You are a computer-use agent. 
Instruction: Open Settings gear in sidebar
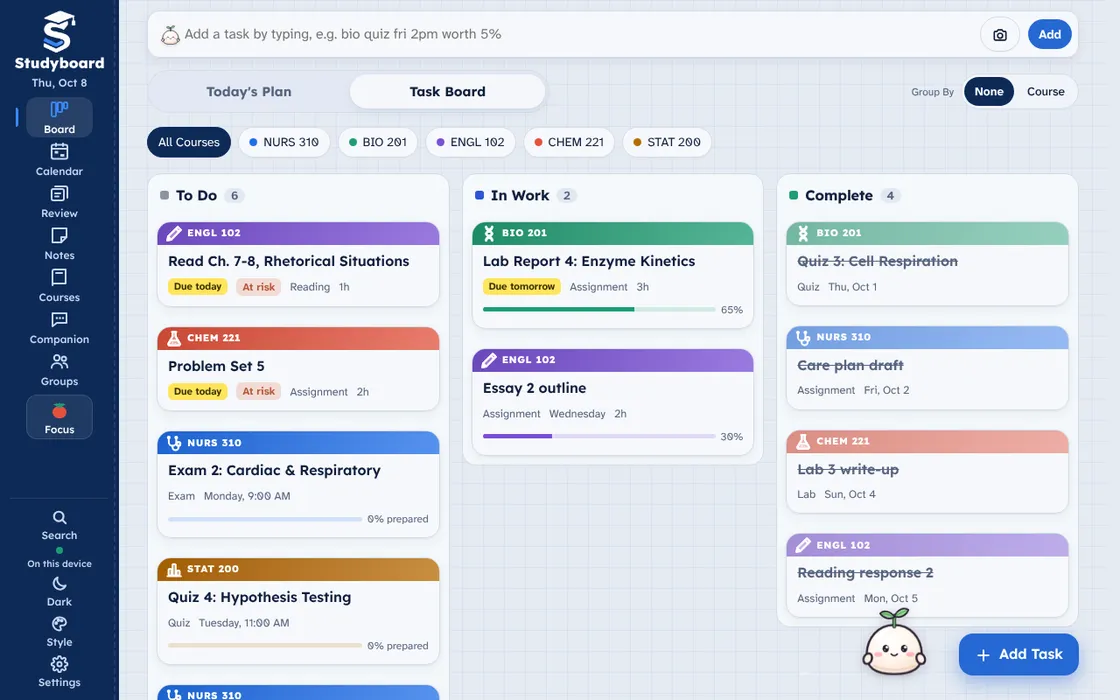point(59,672)
